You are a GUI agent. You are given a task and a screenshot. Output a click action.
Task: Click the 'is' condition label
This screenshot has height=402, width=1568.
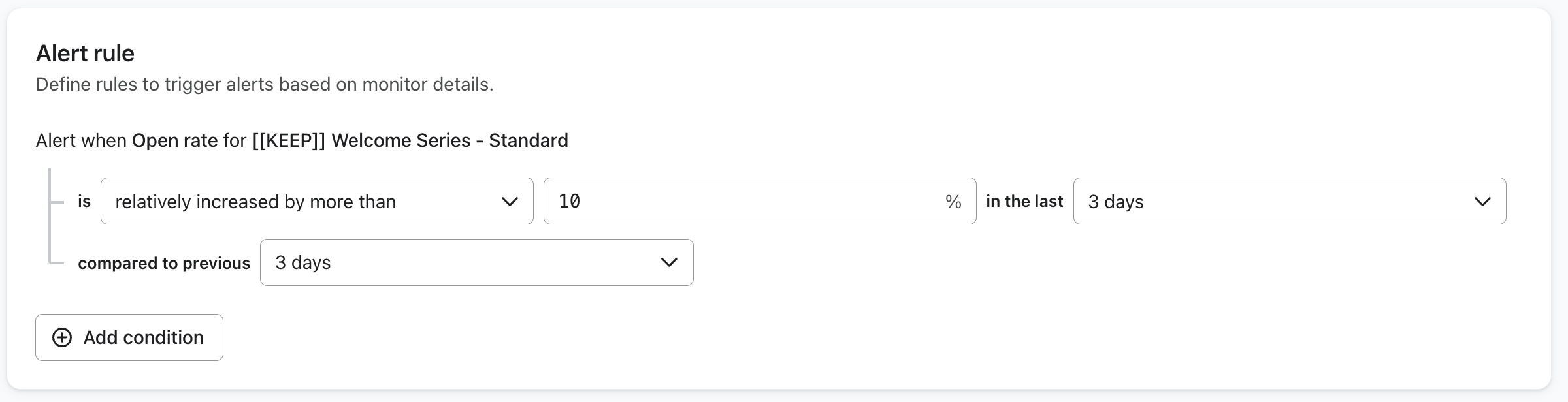84,201
